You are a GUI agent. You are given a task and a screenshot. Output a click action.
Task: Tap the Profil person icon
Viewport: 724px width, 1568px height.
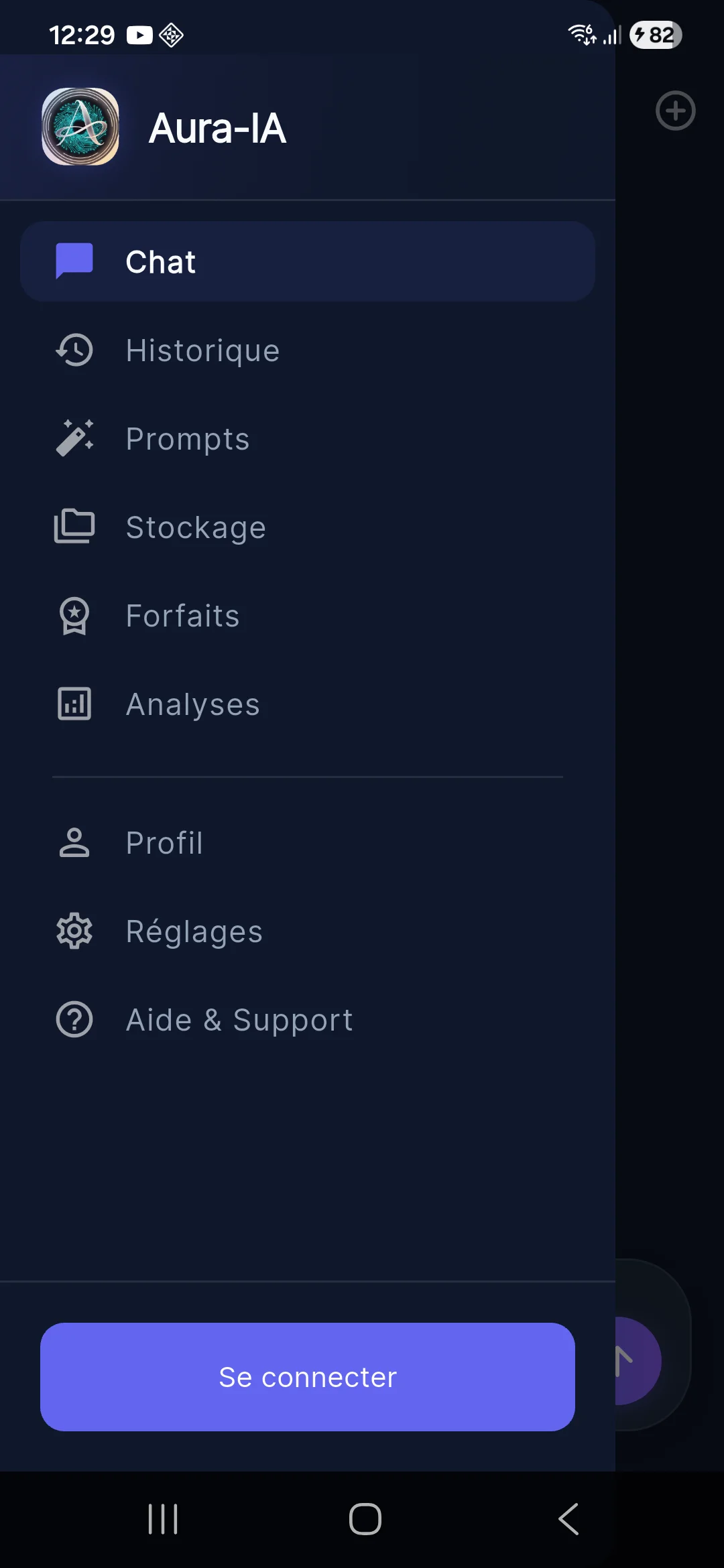point(74,842)
